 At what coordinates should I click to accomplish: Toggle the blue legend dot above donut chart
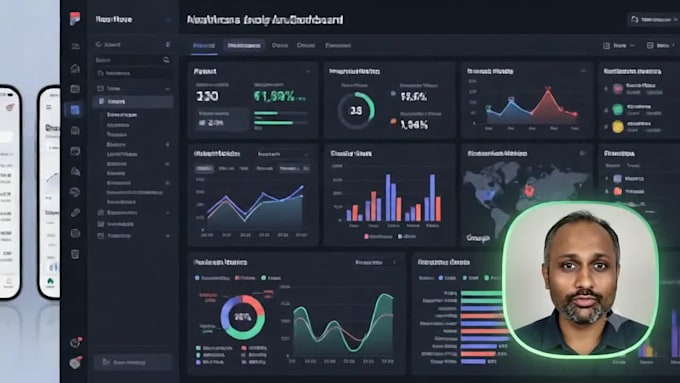tap(197, 278)
